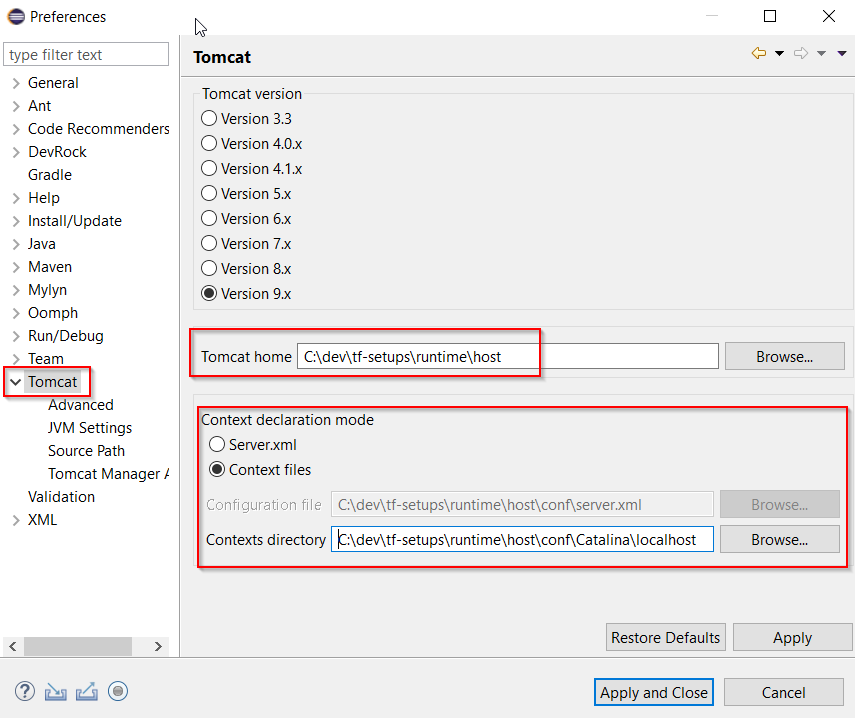This screenshot has width=855, height=718.
Task: Open the JVM Settings page
Action: [90, 428]
